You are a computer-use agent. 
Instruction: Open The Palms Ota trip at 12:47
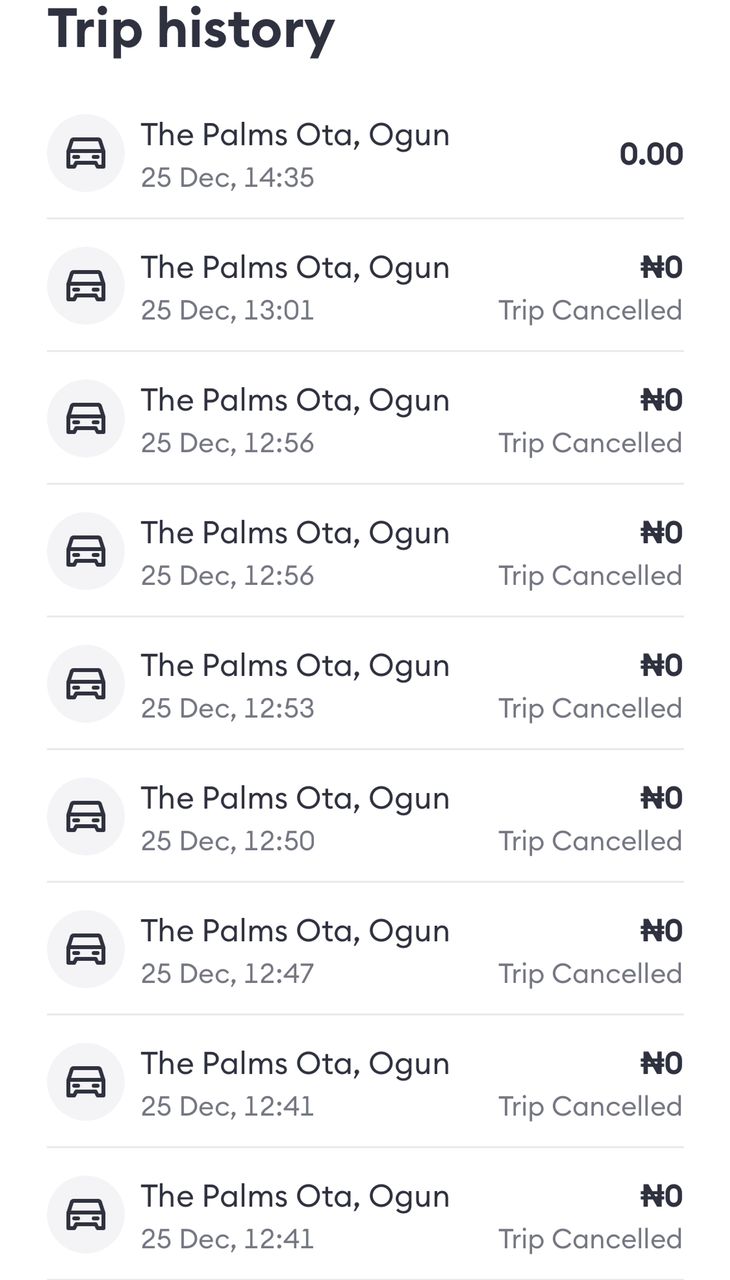(365, 949)
